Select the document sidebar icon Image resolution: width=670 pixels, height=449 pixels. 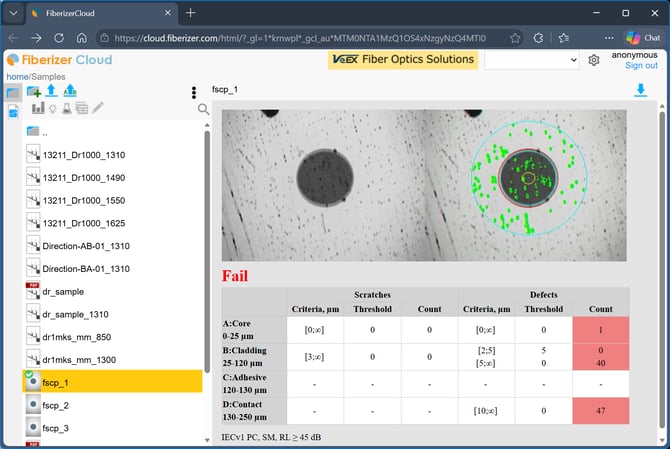[x=13, y=112]
